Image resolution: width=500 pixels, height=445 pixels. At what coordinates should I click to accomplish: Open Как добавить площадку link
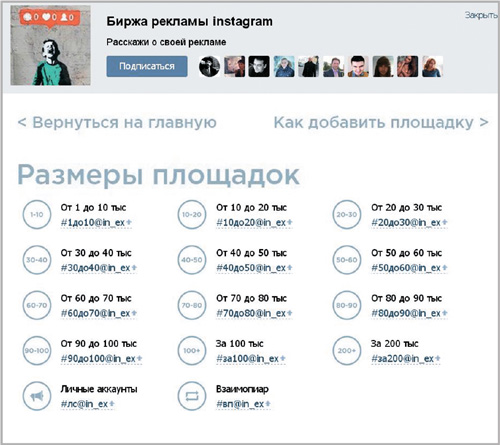(381, 123)
